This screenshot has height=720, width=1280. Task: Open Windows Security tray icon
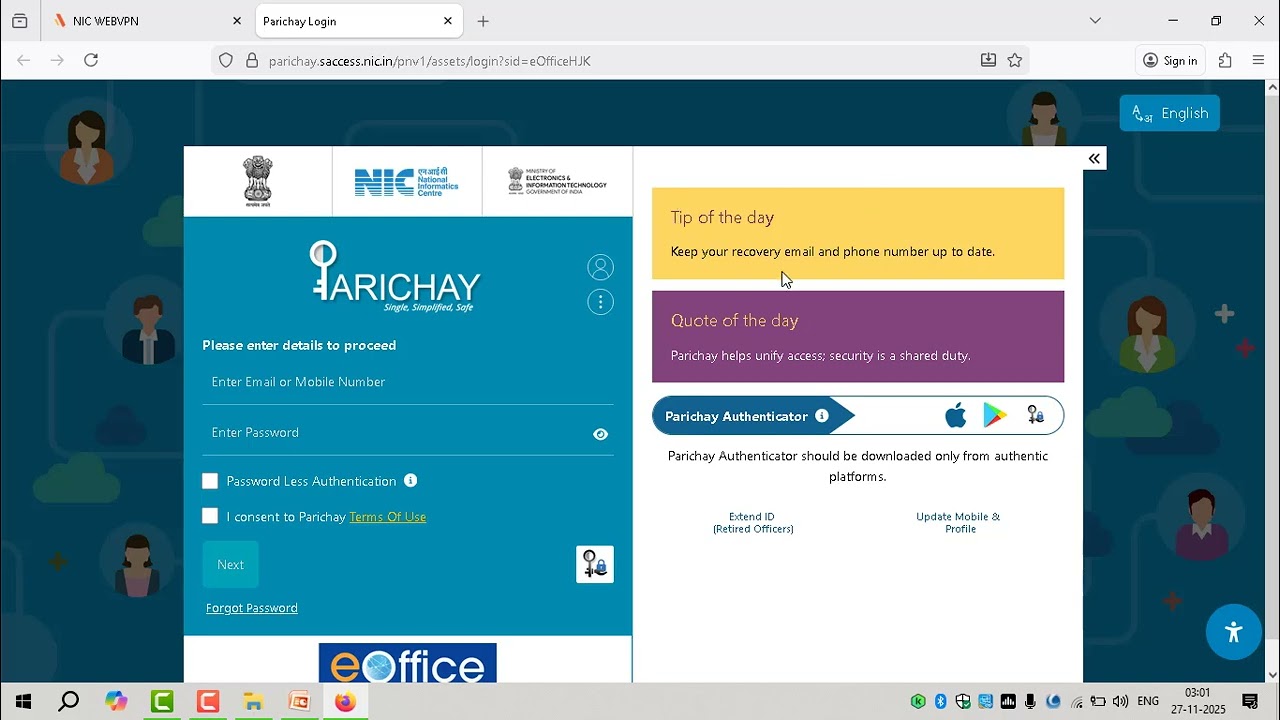(x=963, y=702)
